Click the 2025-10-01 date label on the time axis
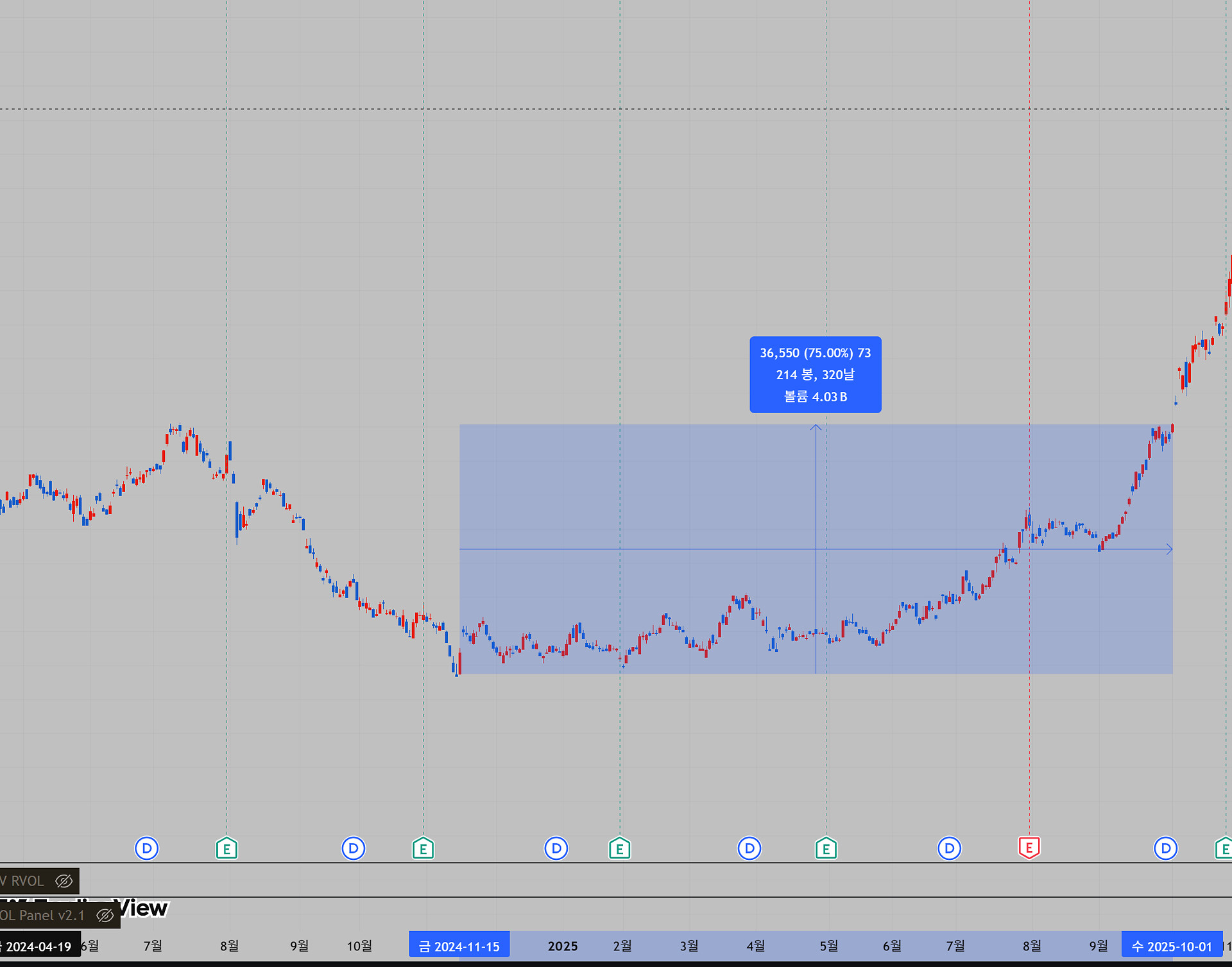Screen dimensions: 1232x967 (1172, 946)
